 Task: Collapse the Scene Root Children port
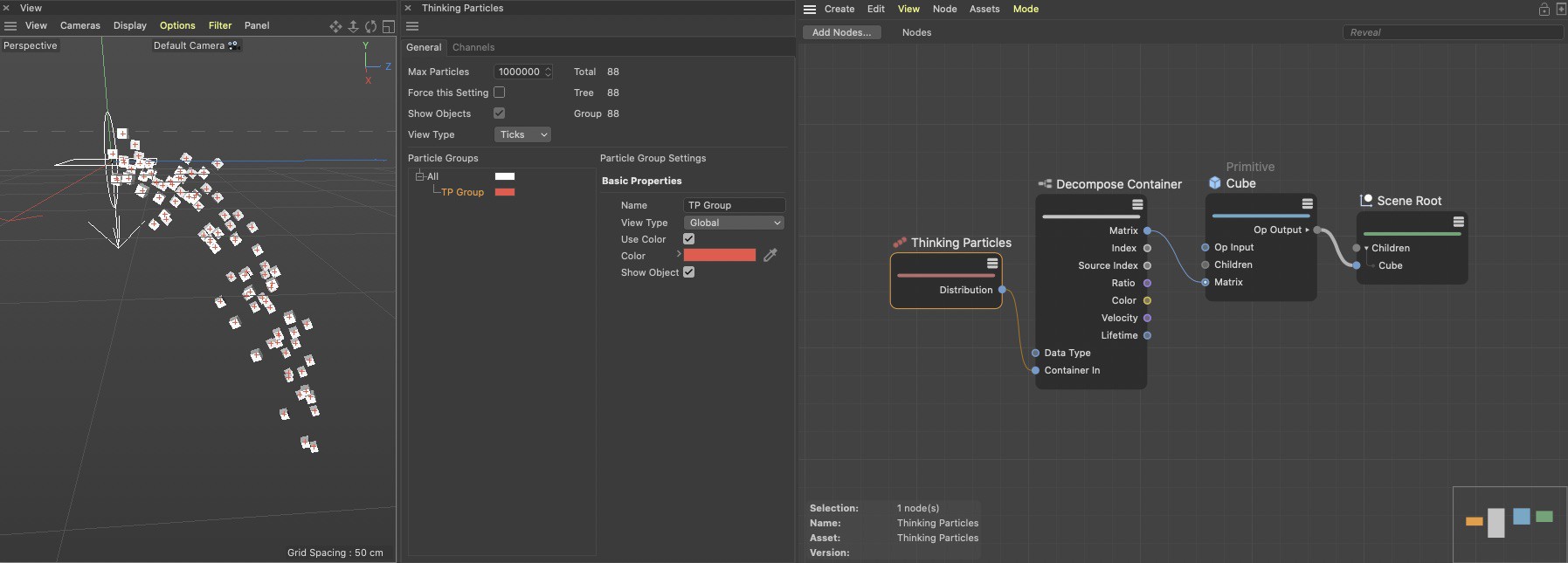(x=1366, y=248)
